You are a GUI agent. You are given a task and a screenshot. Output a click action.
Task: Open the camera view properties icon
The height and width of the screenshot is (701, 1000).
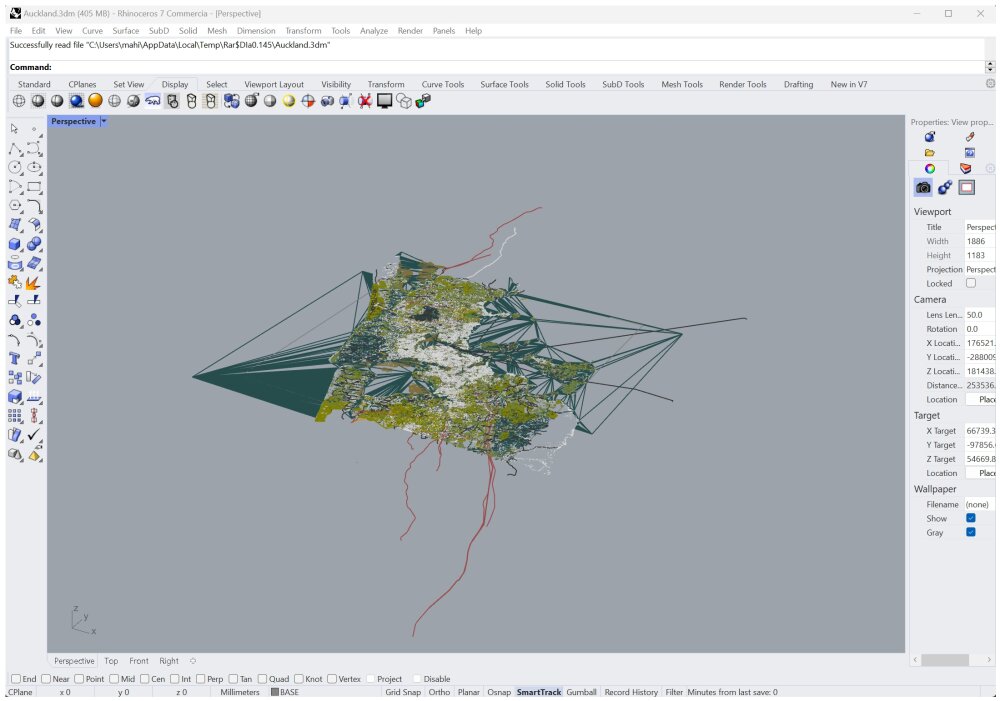coord(923,187)
